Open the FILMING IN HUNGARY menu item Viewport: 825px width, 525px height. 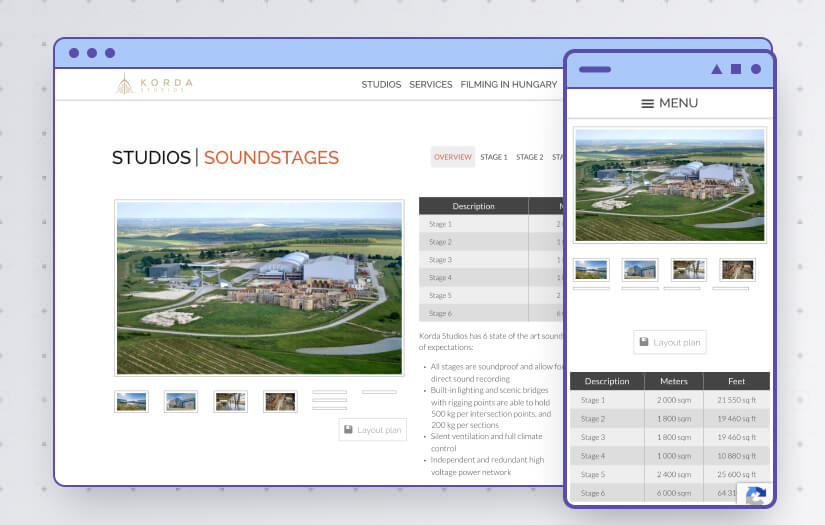click(508, 84)
